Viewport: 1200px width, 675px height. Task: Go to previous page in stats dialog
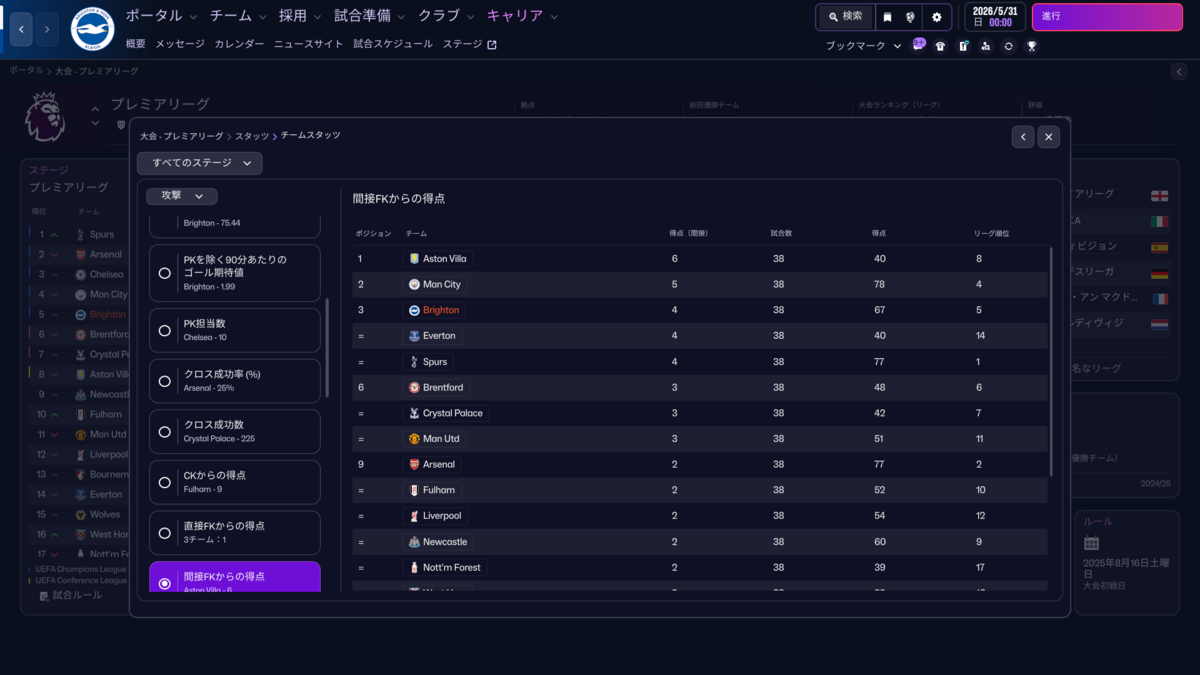(1022, 136)
